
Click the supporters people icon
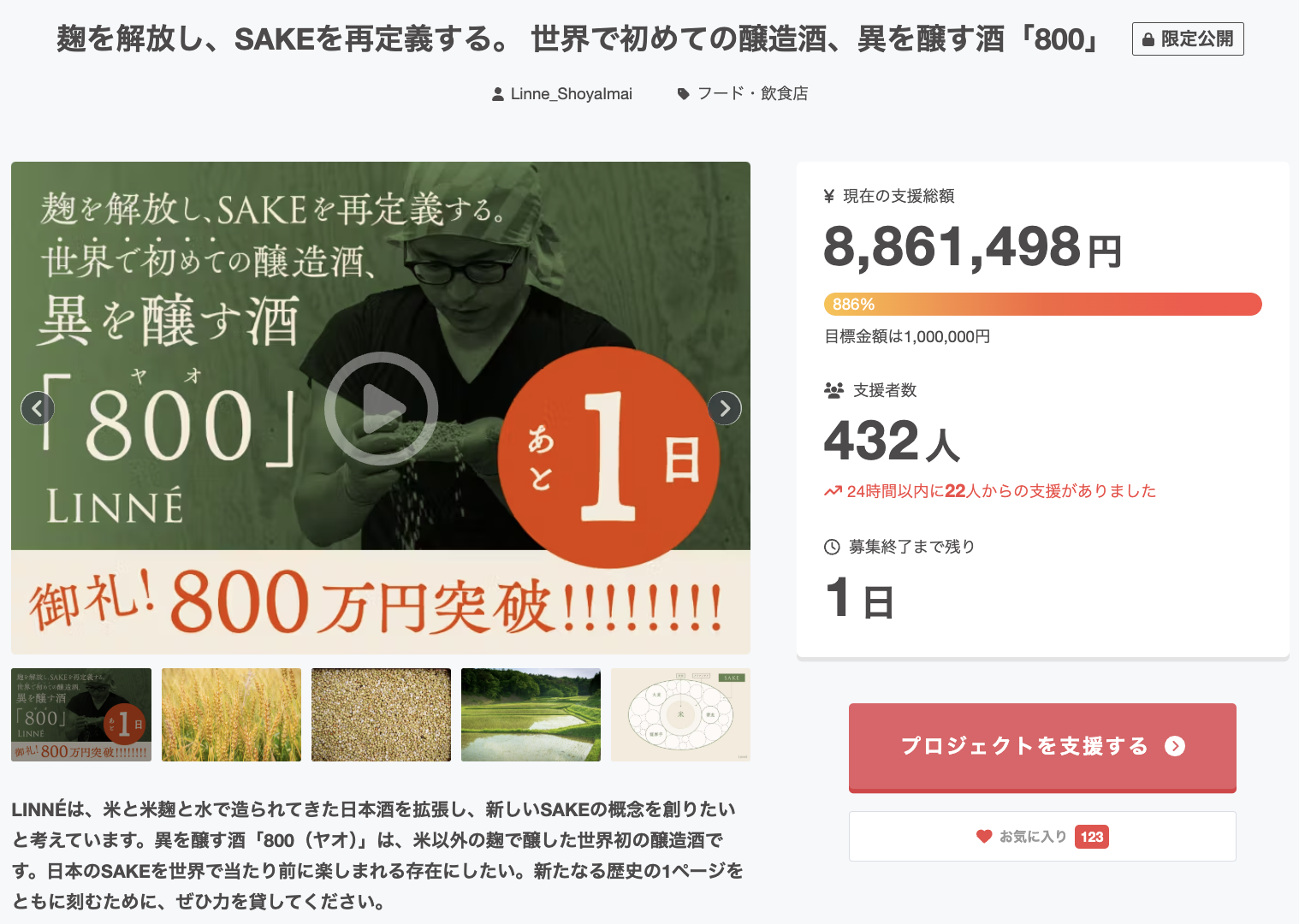tap(833, 390)
